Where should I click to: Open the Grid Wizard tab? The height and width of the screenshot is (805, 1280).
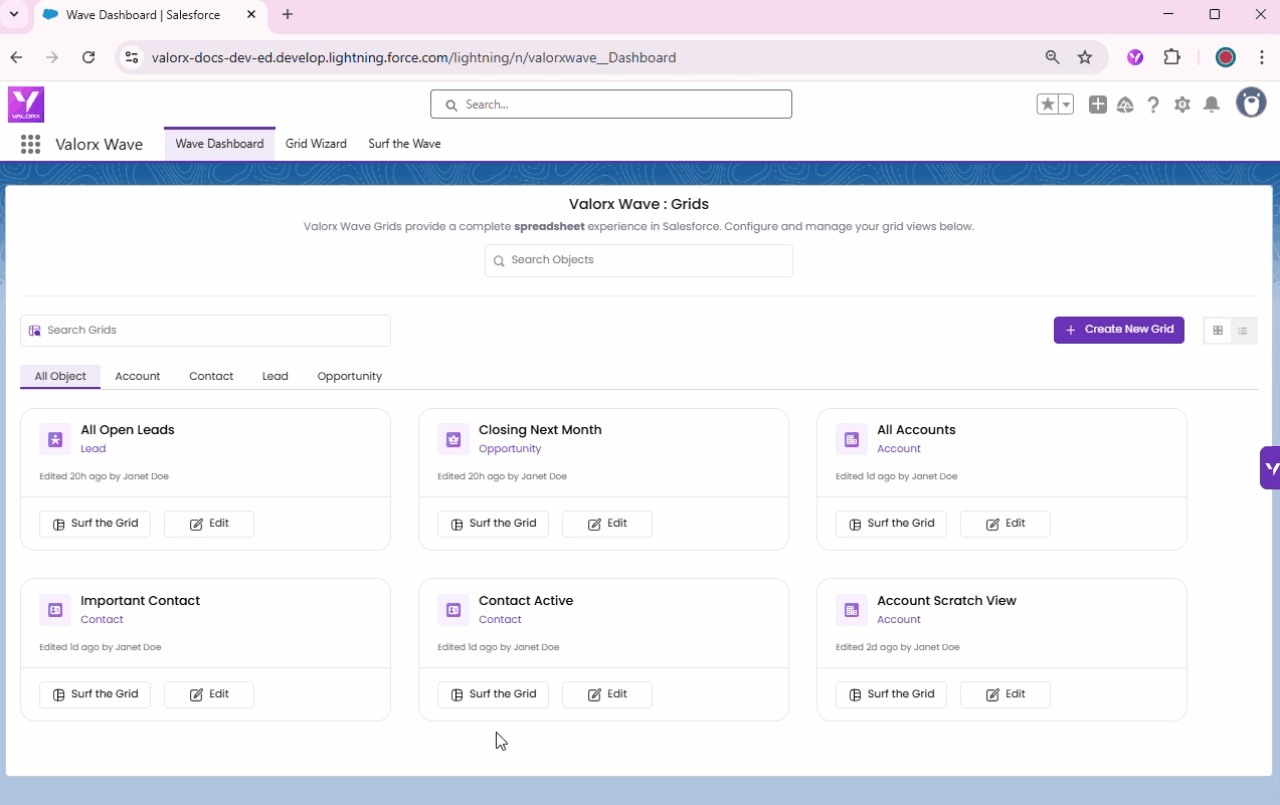tap(316, 144)
